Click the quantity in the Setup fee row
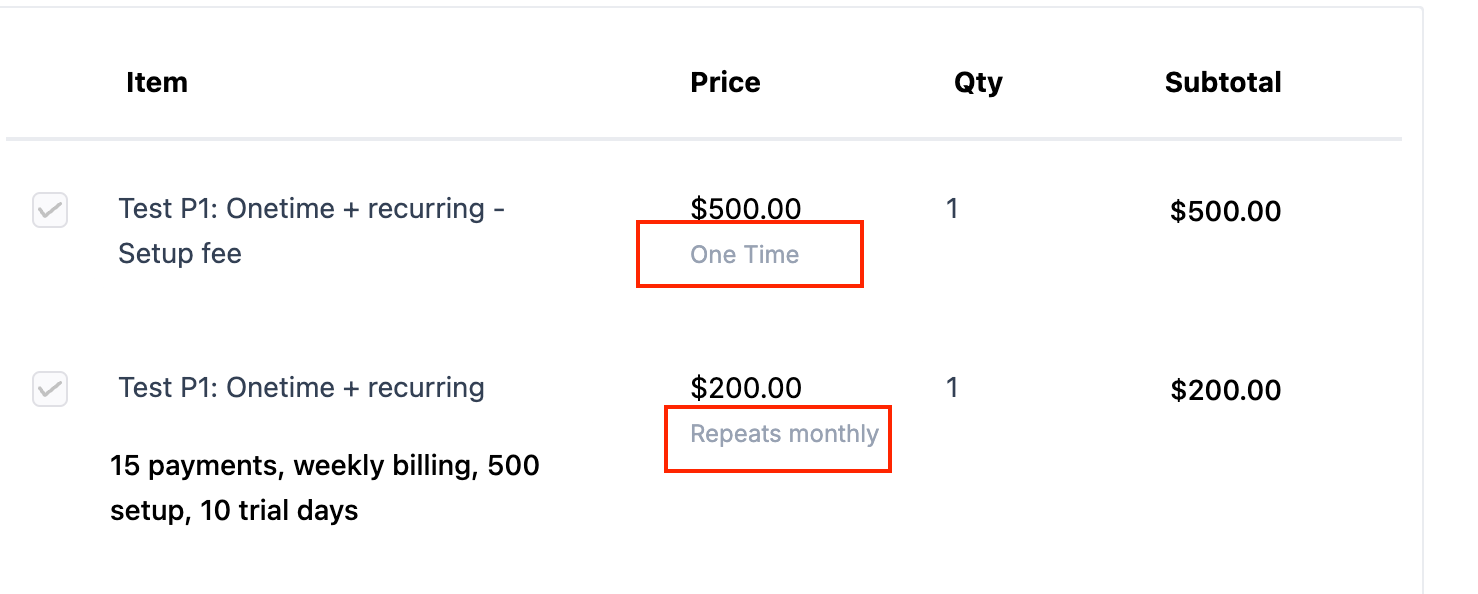Viewport: 1478px width, 594px height. click(x=952, y=209)
